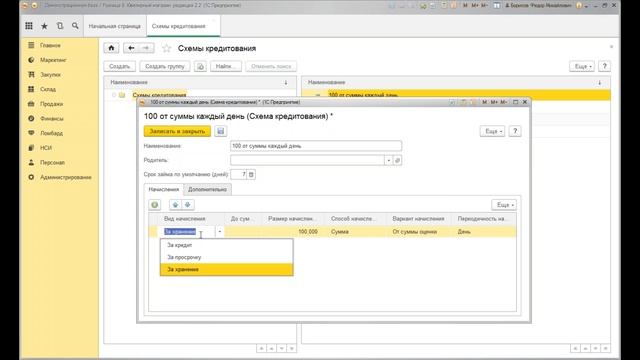Open the history icon in top panel
The image size is (640, 360).
pos(60,26)
